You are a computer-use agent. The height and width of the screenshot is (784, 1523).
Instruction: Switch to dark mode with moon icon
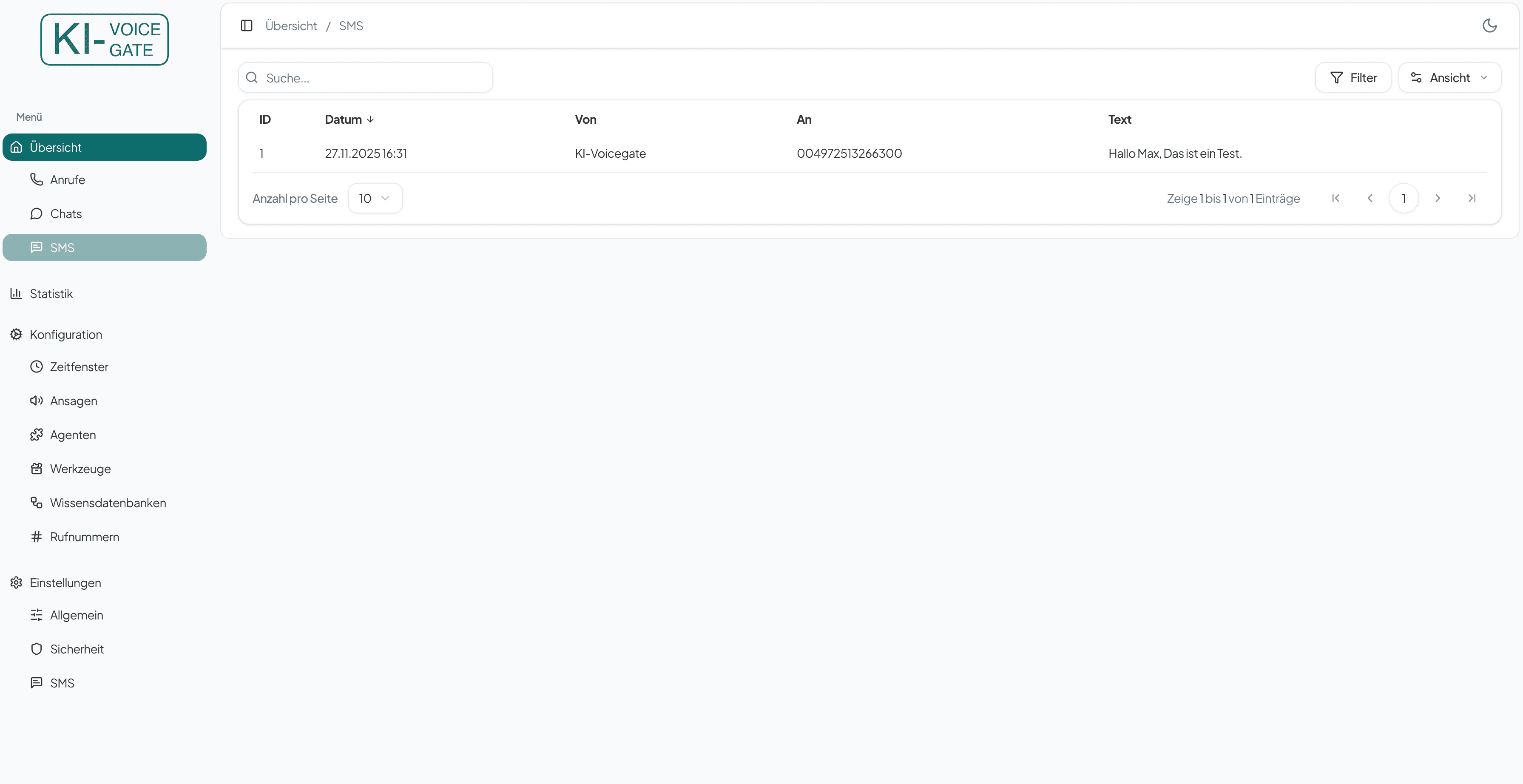tap(1489, 26)
